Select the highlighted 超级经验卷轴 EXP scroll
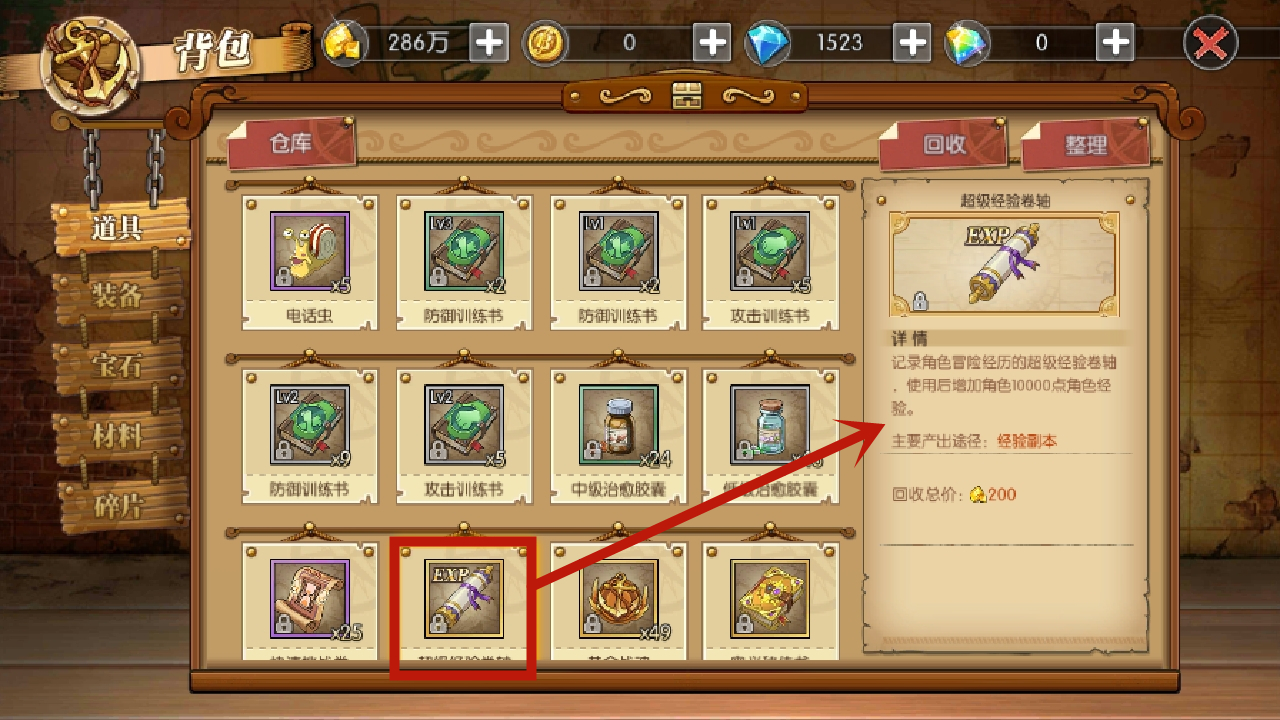Screen dimensions: 1280x720 point(464,598)
